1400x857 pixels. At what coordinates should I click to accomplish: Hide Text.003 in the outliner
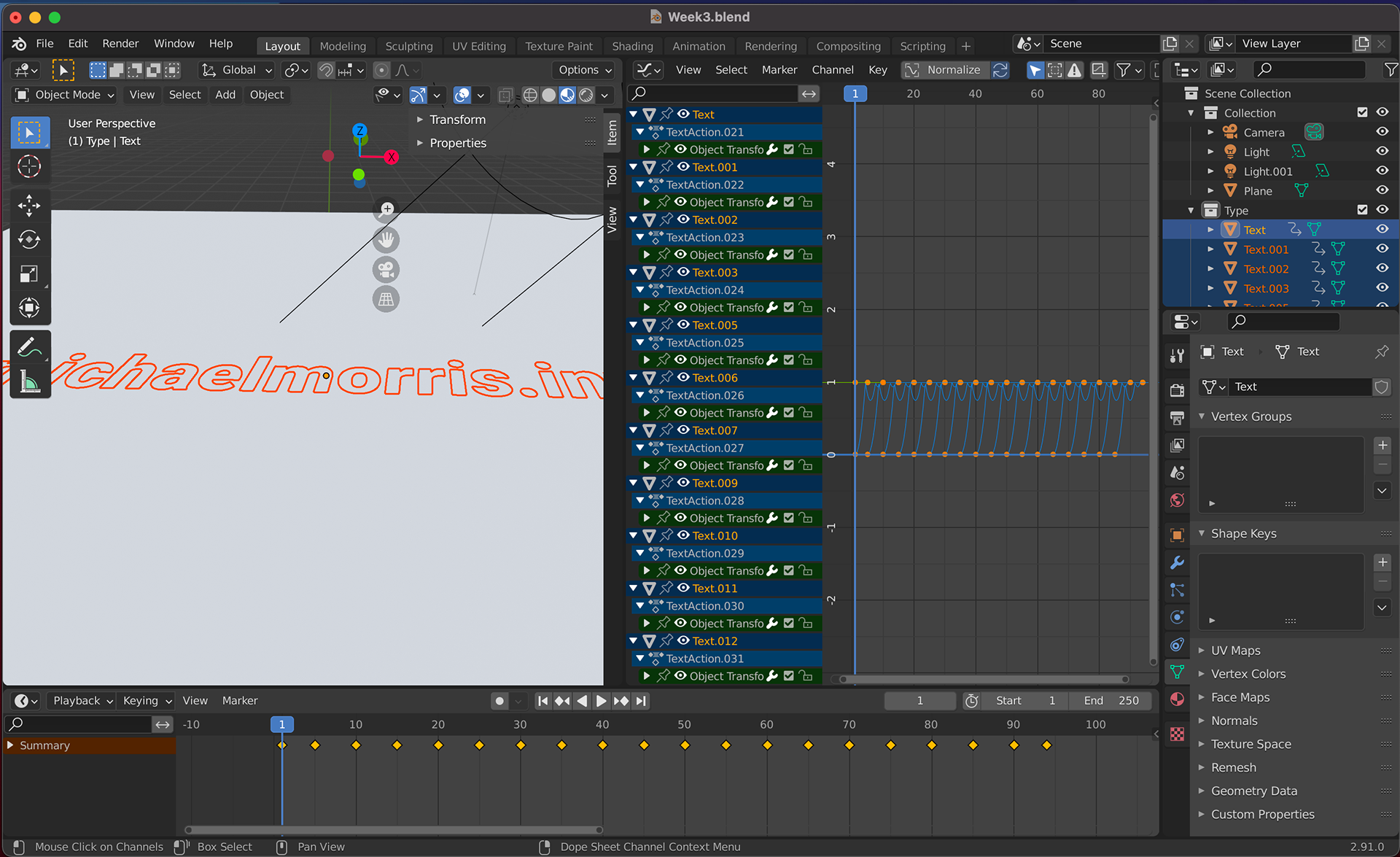(x=1382, y=287)
